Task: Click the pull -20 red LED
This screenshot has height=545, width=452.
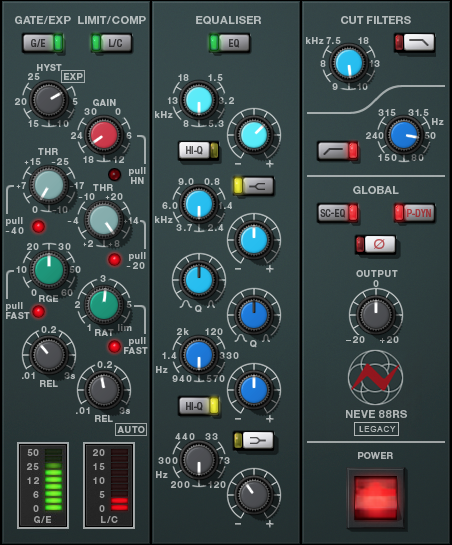Action: (114, 259)
